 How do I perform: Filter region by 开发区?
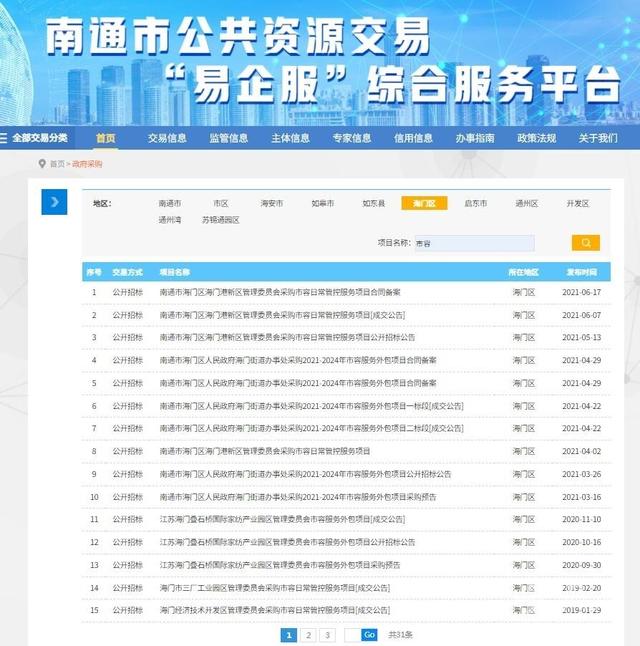tap(578, 204)
